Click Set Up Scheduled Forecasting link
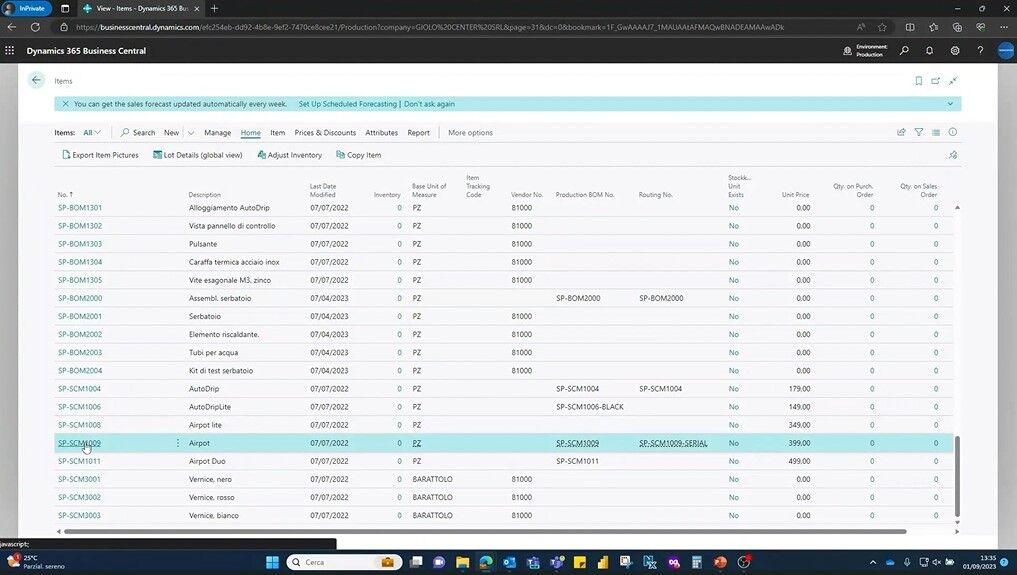The height and width of the screenshot is (575, 1017). (x=347, y=104)
